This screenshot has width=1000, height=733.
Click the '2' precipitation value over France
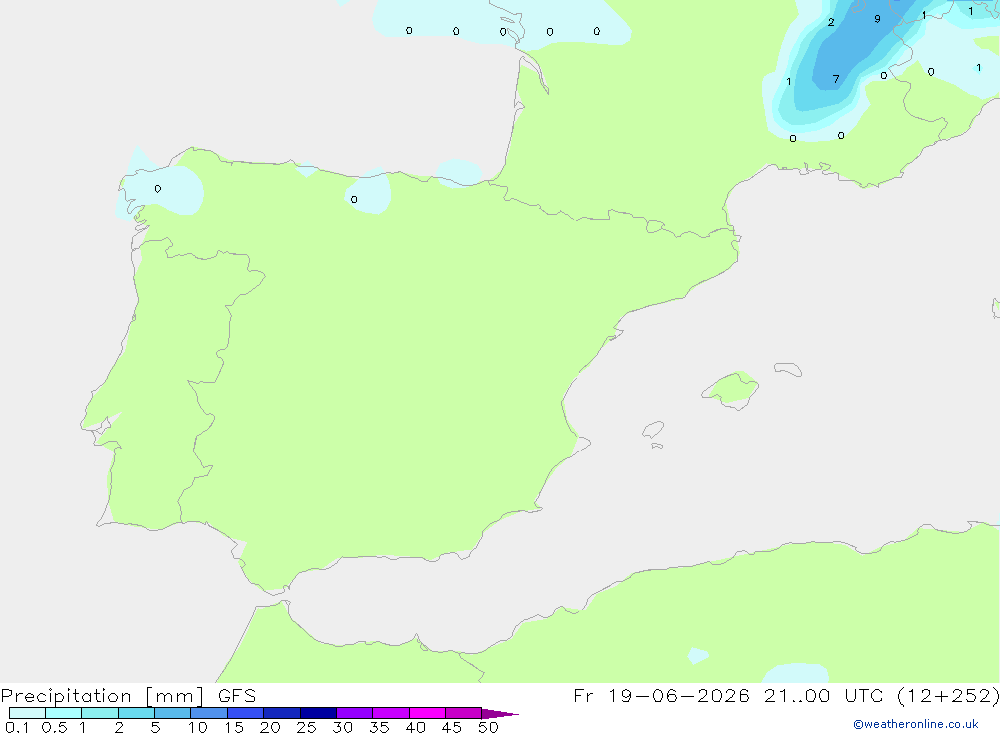coord(831,22)
